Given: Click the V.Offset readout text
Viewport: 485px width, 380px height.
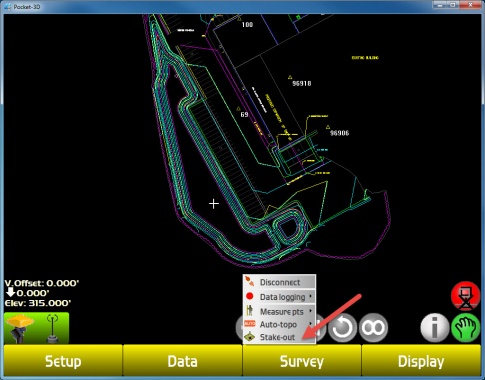Looking at the screenshot, I should tap(42, 283).
